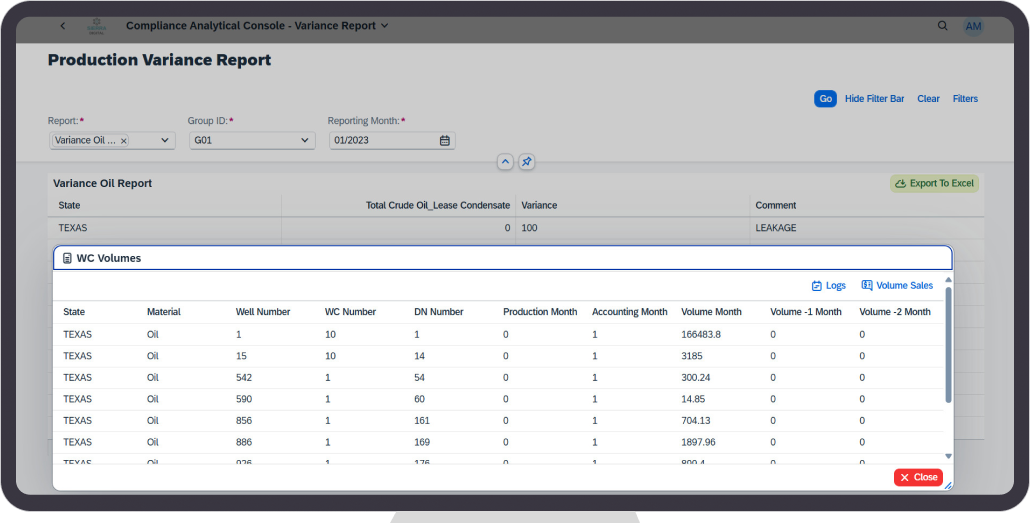This screenshot has height=523, width=1030.
Task: Select volume value 1897.96
Action: tap(698, 442)
